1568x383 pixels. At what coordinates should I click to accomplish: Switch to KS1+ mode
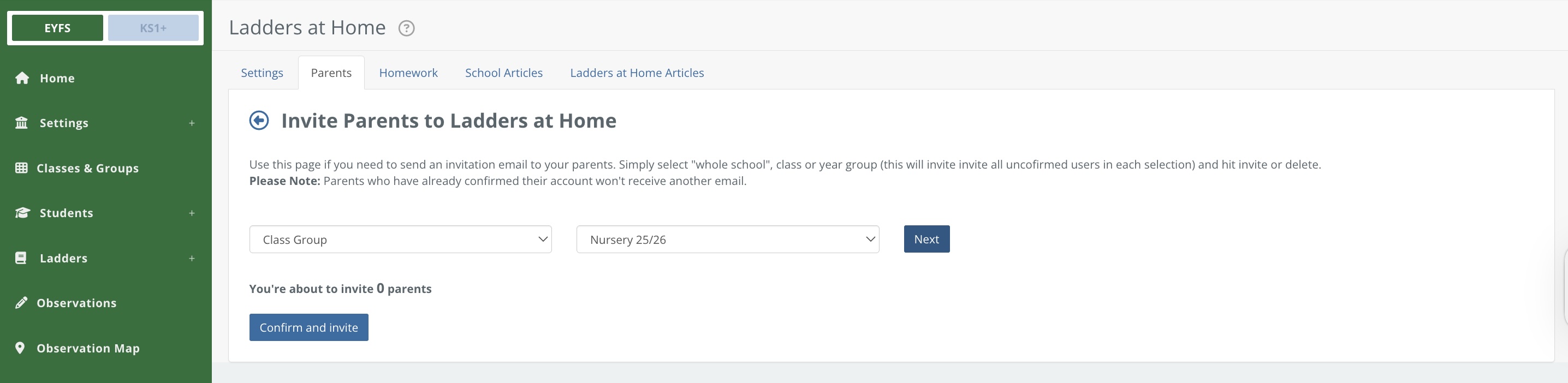coord(153,28)
